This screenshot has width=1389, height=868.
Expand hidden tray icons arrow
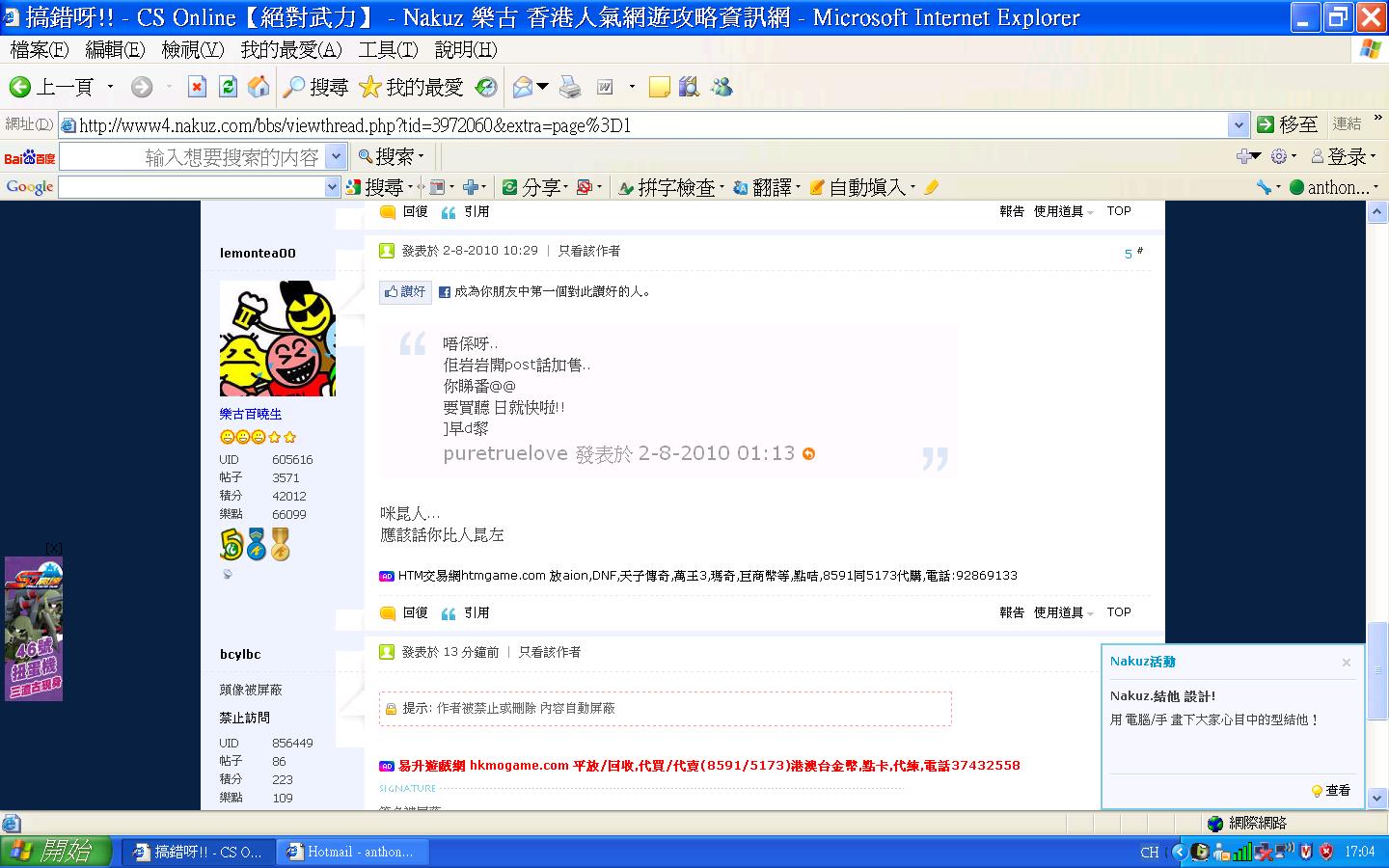1180,852
